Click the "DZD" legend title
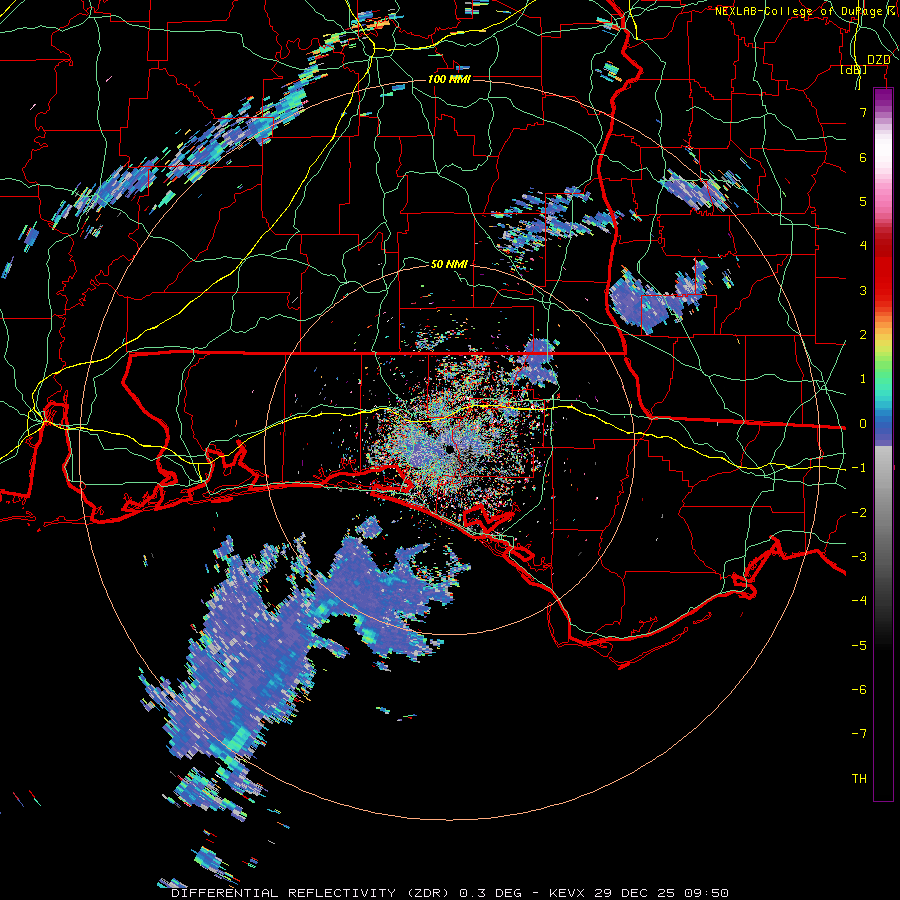This screenshot has height=900, width=900. (x=878, y=60)
